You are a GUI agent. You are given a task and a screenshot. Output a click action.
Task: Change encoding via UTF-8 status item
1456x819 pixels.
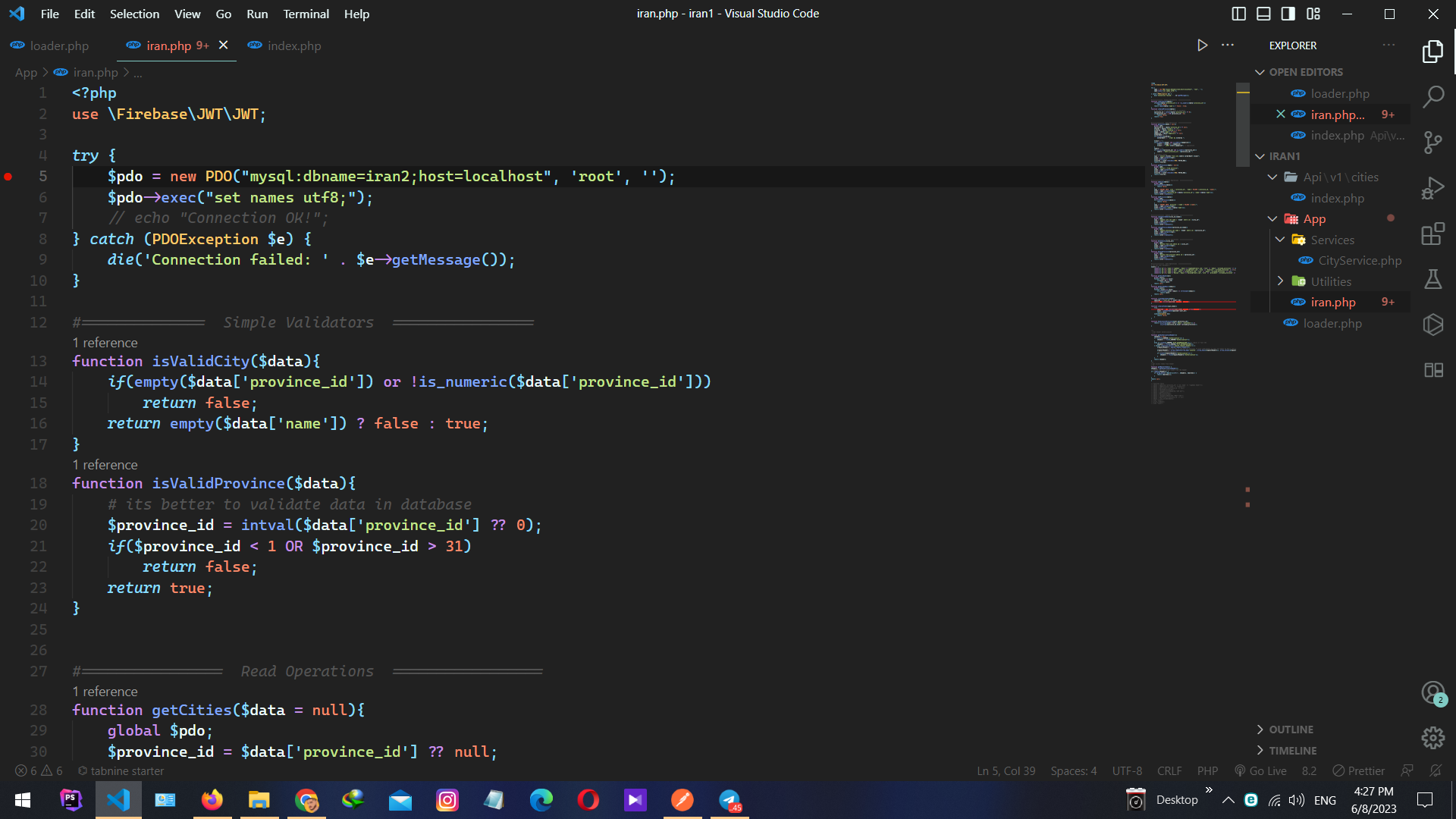pos(1127,771)
